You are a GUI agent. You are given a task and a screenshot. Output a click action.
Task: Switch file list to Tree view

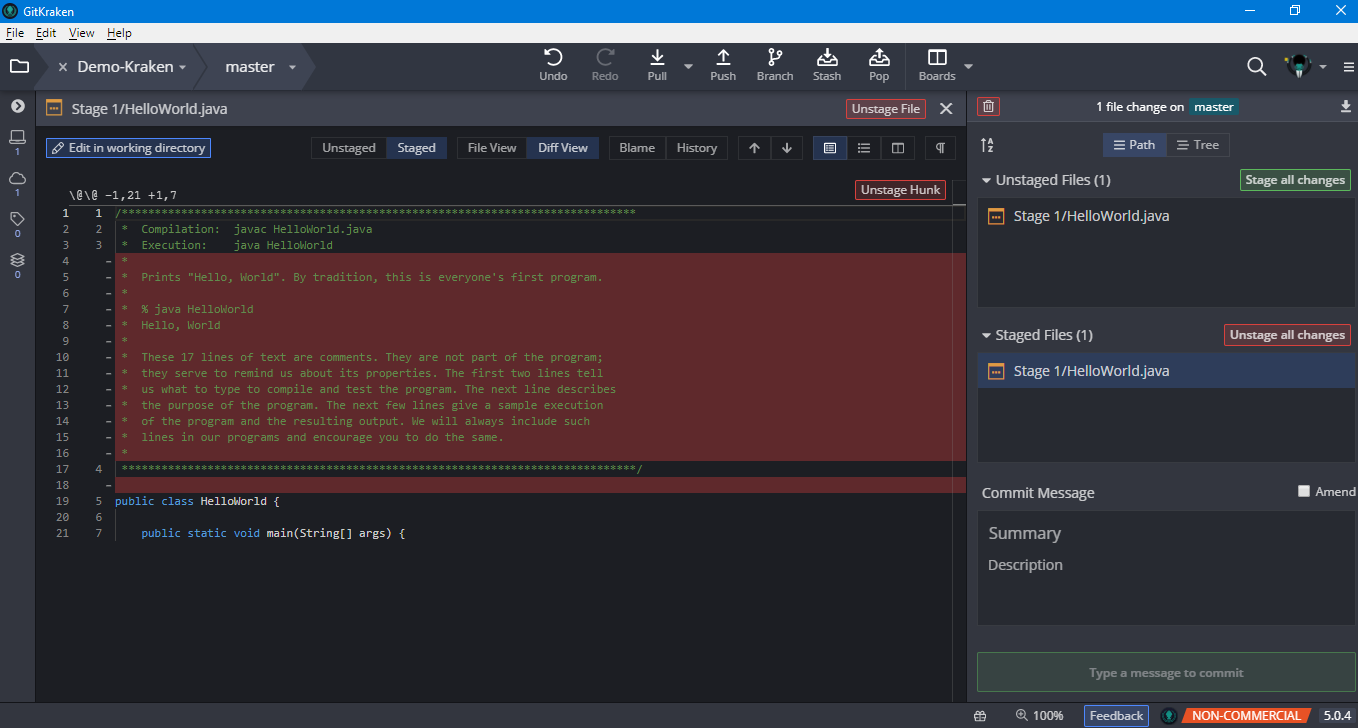point(1197,145)
